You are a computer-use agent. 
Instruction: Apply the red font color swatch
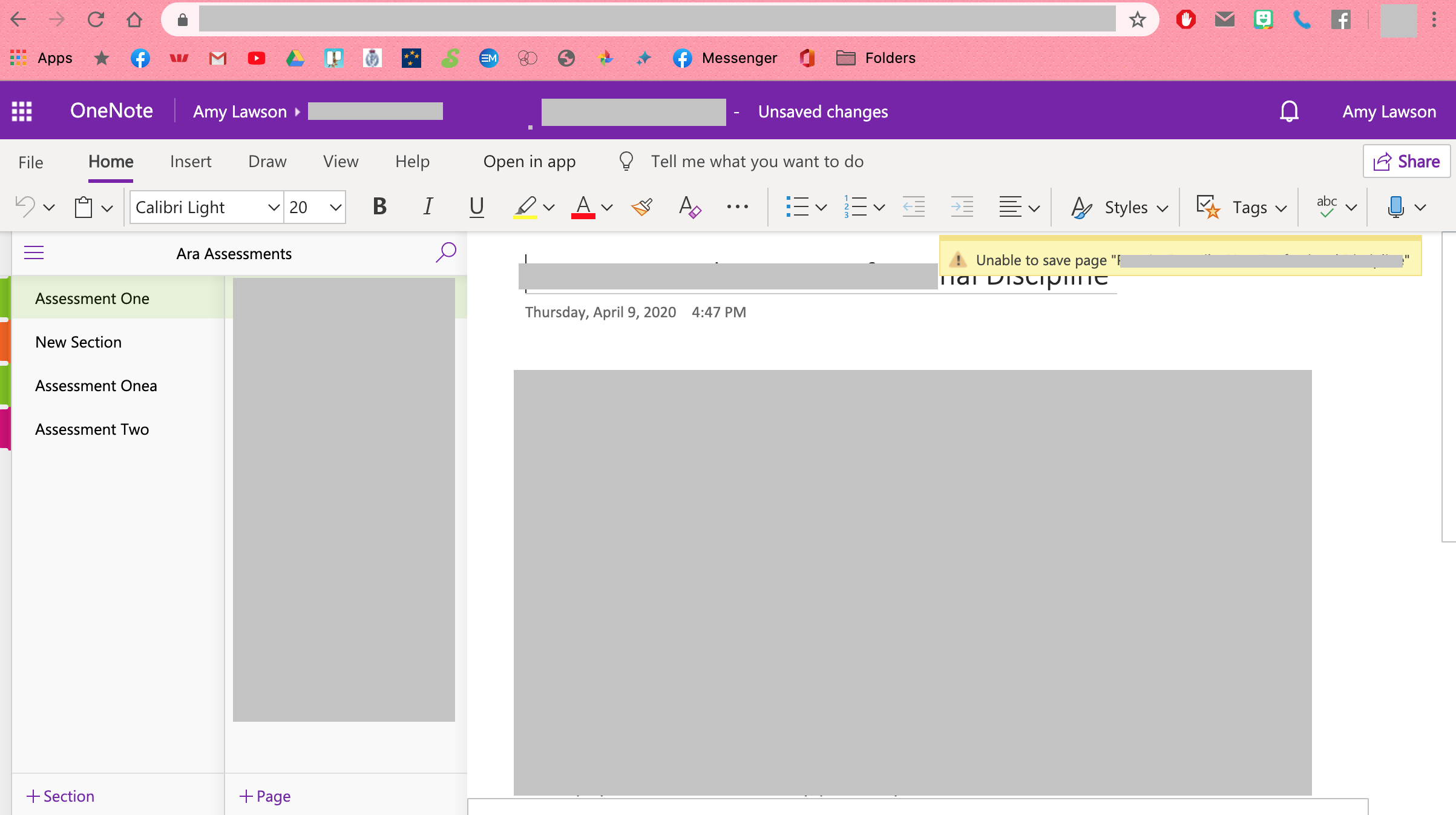[x=583, y=207]
